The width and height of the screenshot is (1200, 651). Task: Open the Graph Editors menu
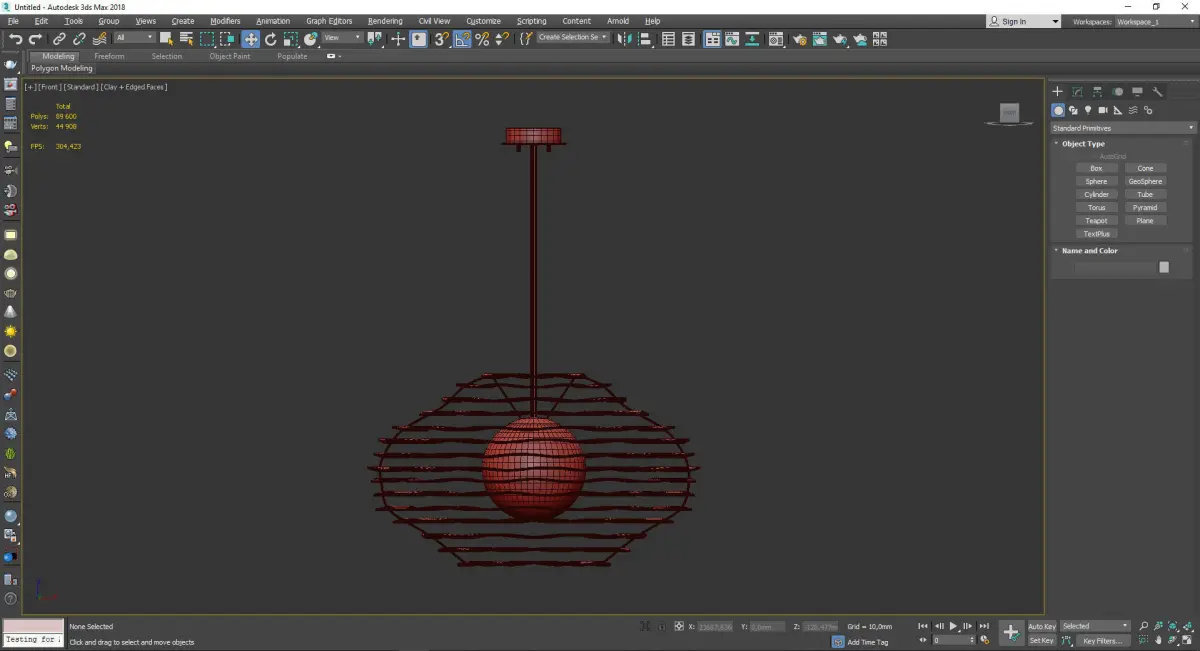click(x=329, y=21)
